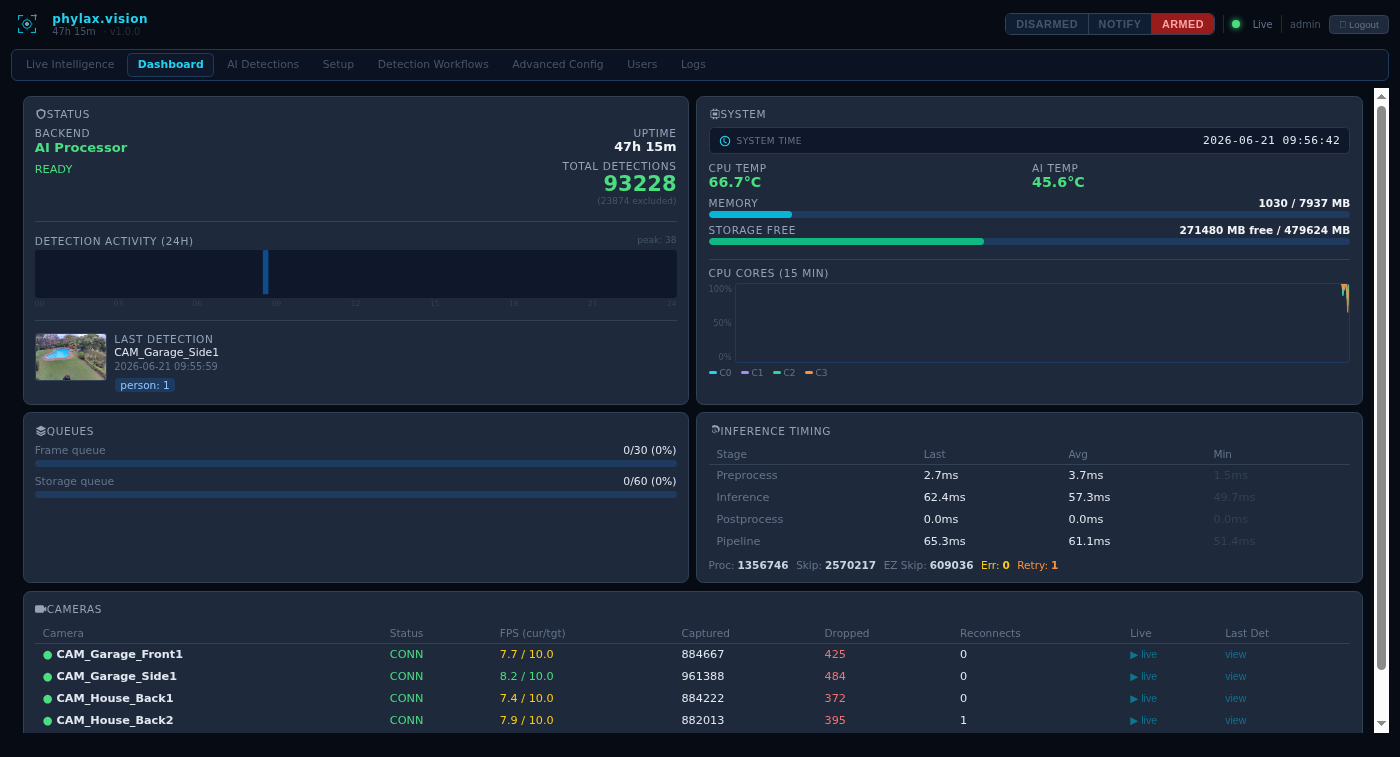The image size is (1400, 757).
Task: Open live view for CAM_House_Back1
Action: coord(1143,698)
